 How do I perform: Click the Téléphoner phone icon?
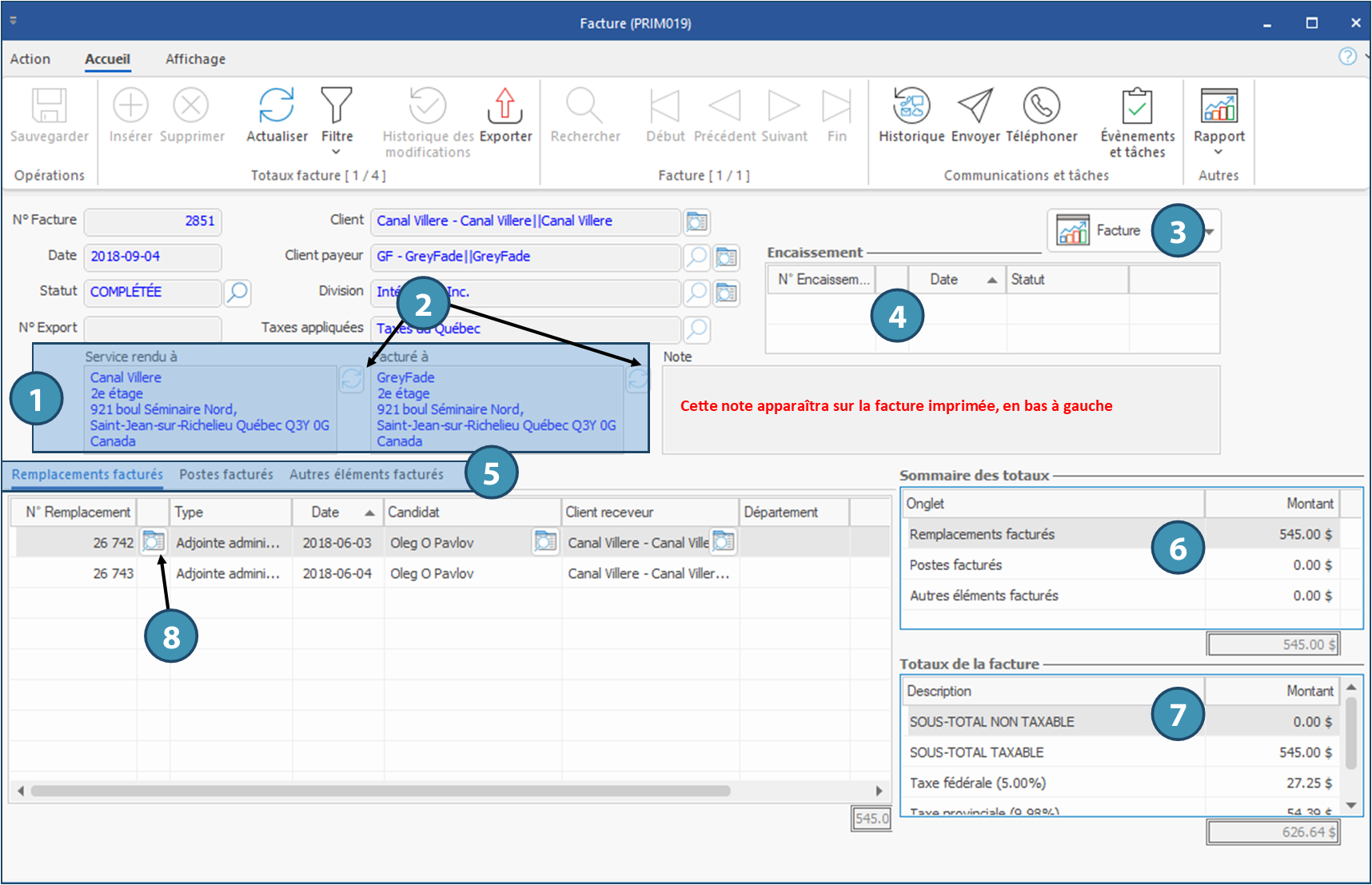click(1041, 106)
